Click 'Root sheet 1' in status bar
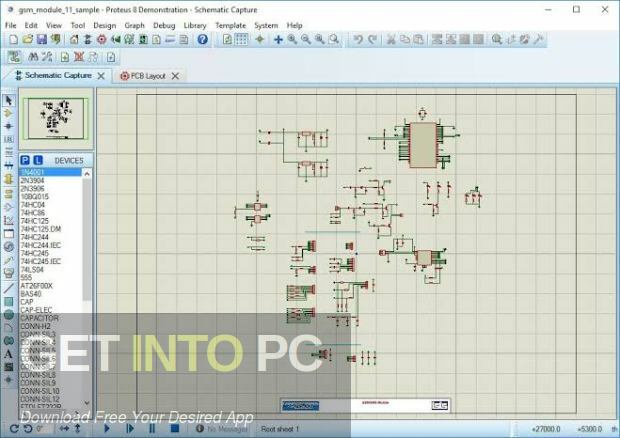 [280, 429]
